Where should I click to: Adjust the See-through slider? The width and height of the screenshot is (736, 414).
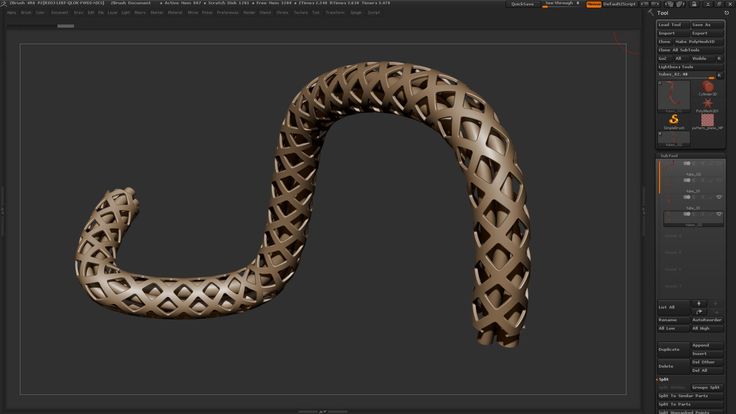tap(561, 4)
